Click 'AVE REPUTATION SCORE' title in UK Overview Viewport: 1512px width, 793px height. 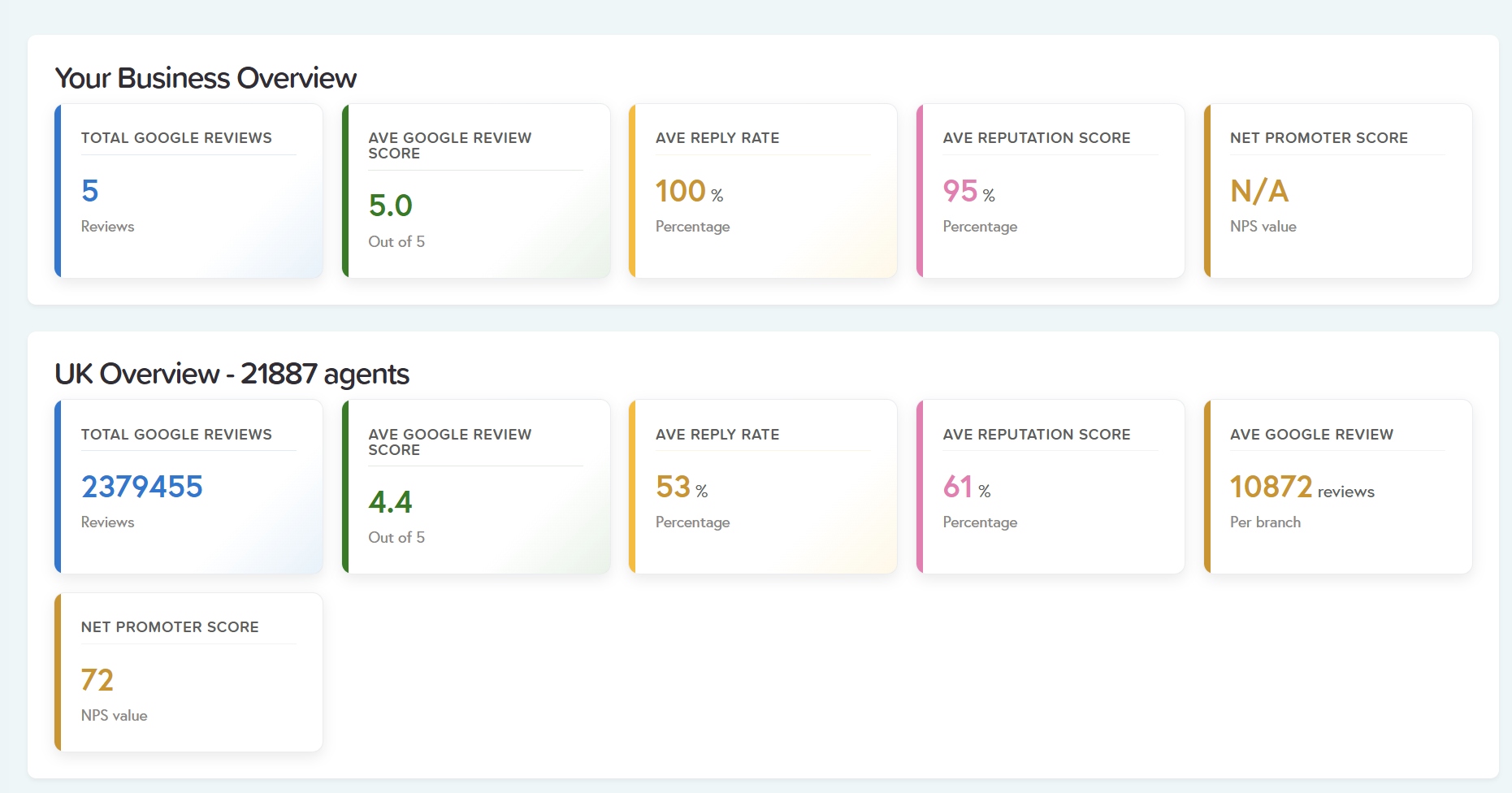1037,435
